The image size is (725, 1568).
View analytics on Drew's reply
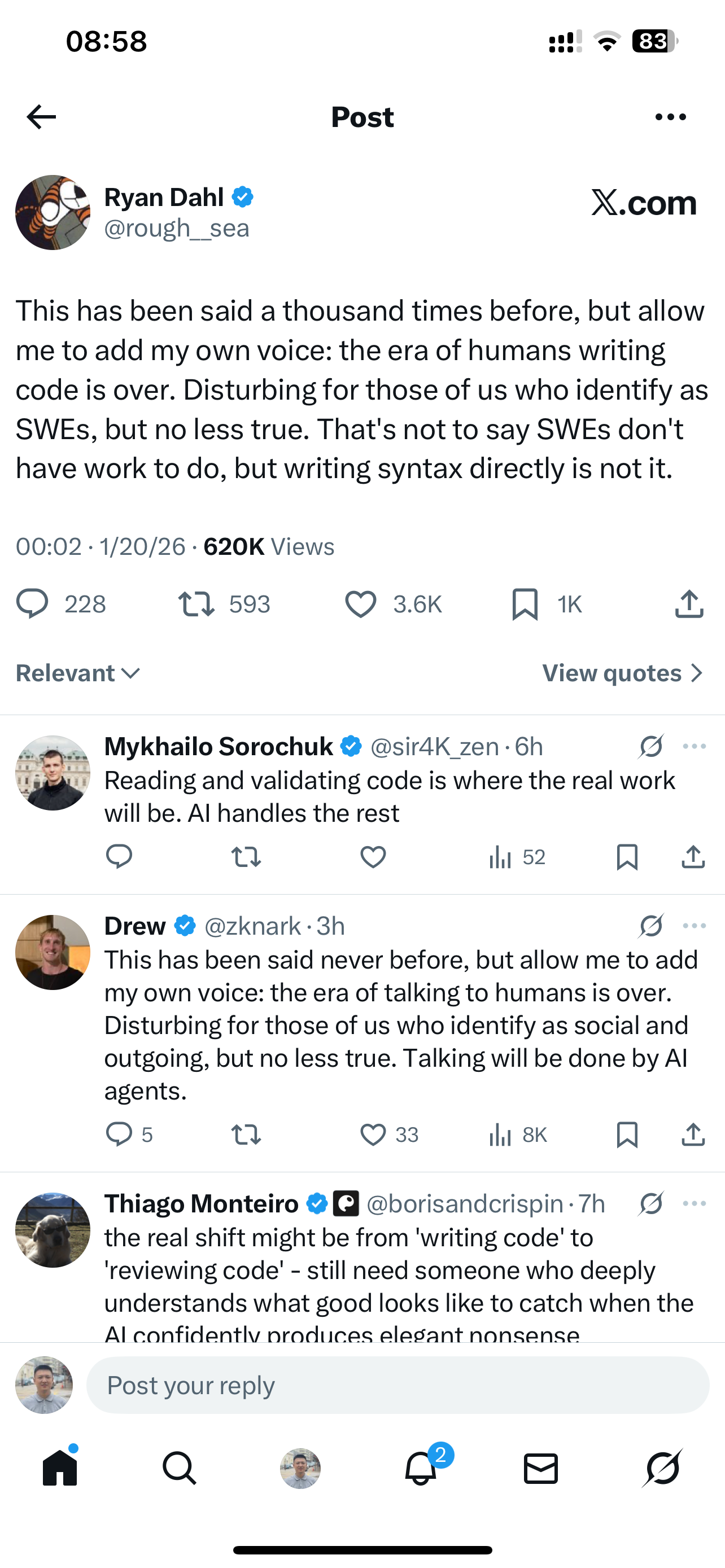[x=500, y=1135]
